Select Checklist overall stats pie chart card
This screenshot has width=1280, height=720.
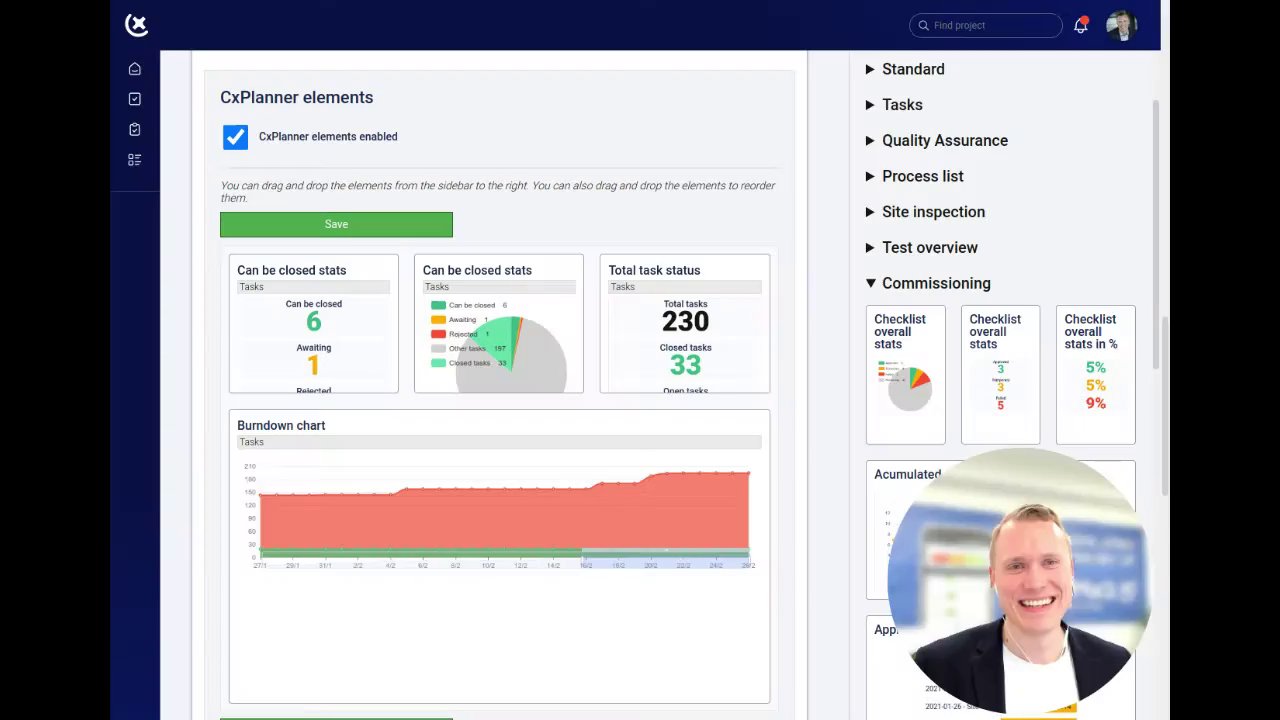click(x=906, y=375)
